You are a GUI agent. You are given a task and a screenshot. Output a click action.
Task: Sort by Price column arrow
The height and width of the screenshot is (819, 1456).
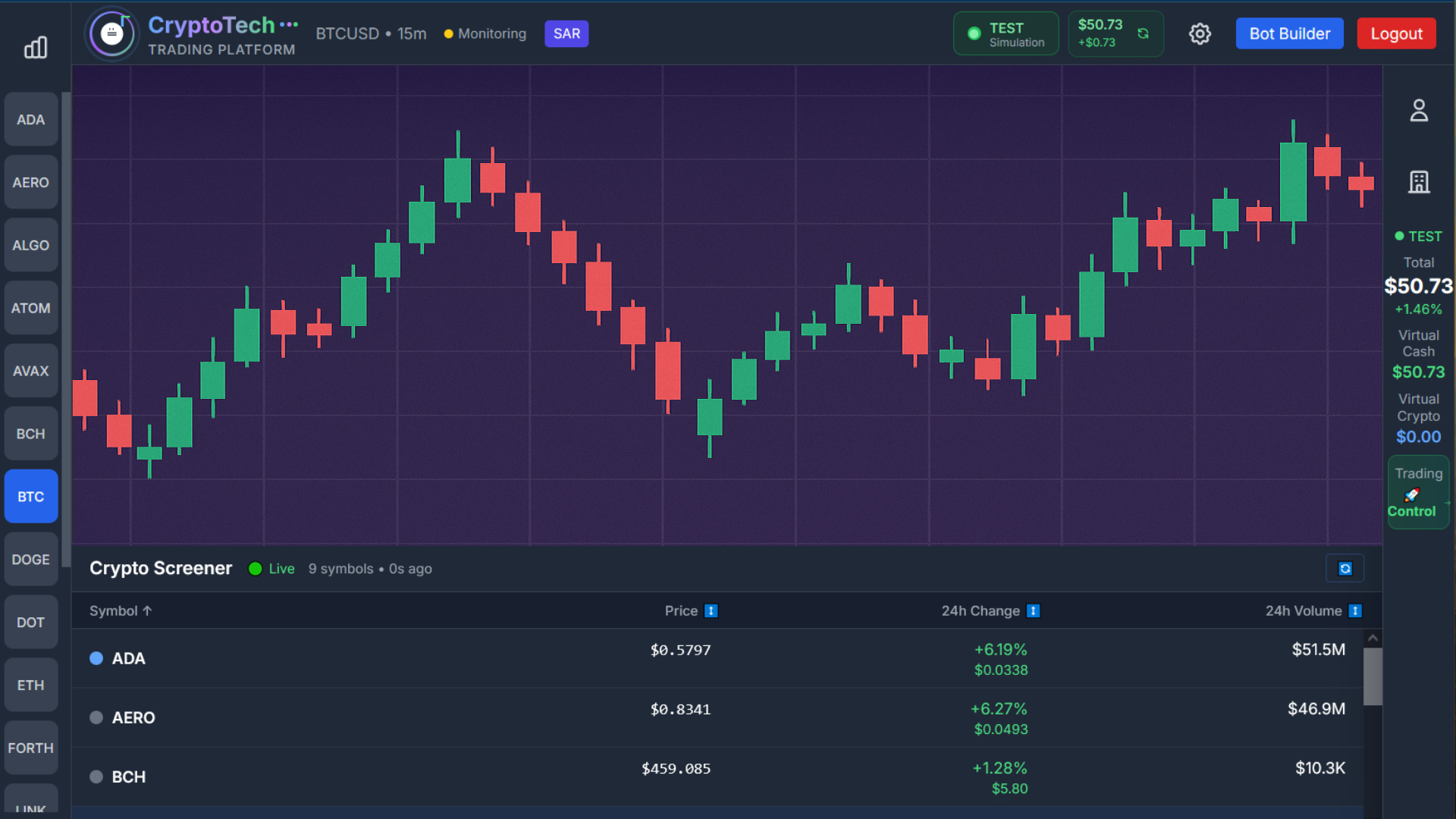(711, 611)
